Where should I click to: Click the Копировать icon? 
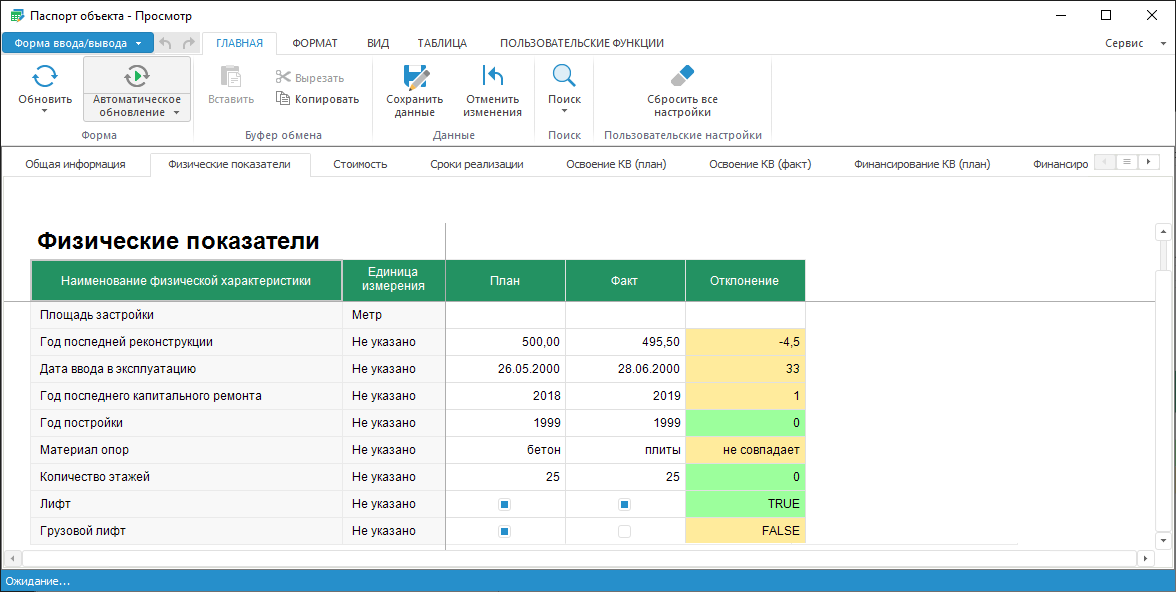click(283, 99)
